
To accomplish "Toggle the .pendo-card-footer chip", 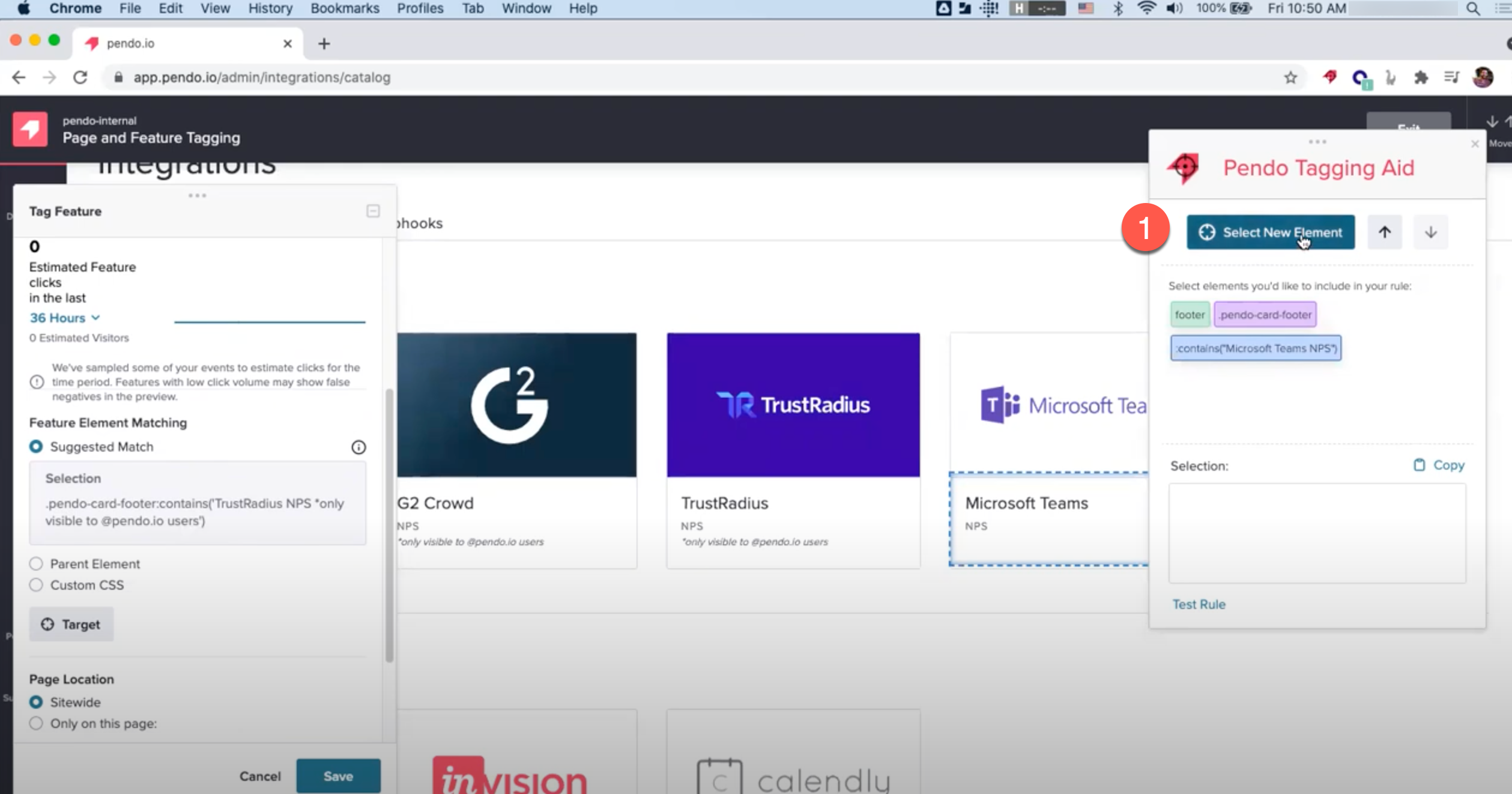I will pyautogui.click(x=1265, y=315).
